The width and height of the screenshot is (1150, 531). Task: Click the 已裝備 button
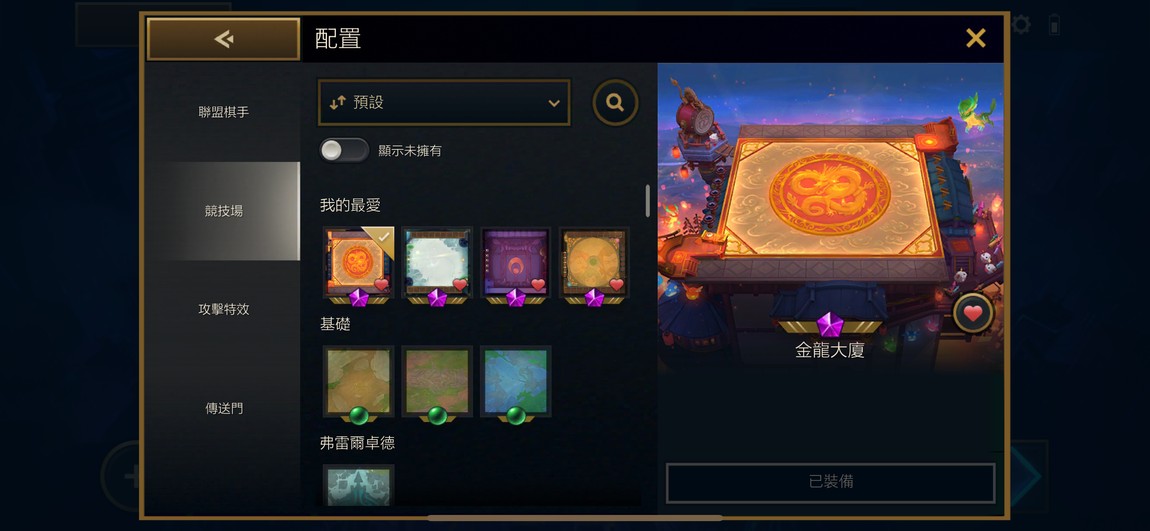coord(830,483)
